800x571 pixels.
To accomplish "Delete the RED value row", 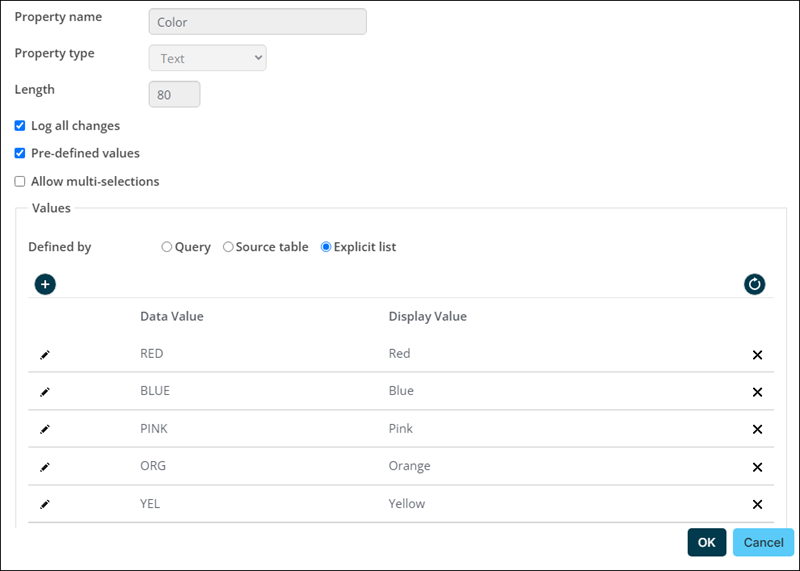I will (x=757, y=355).
